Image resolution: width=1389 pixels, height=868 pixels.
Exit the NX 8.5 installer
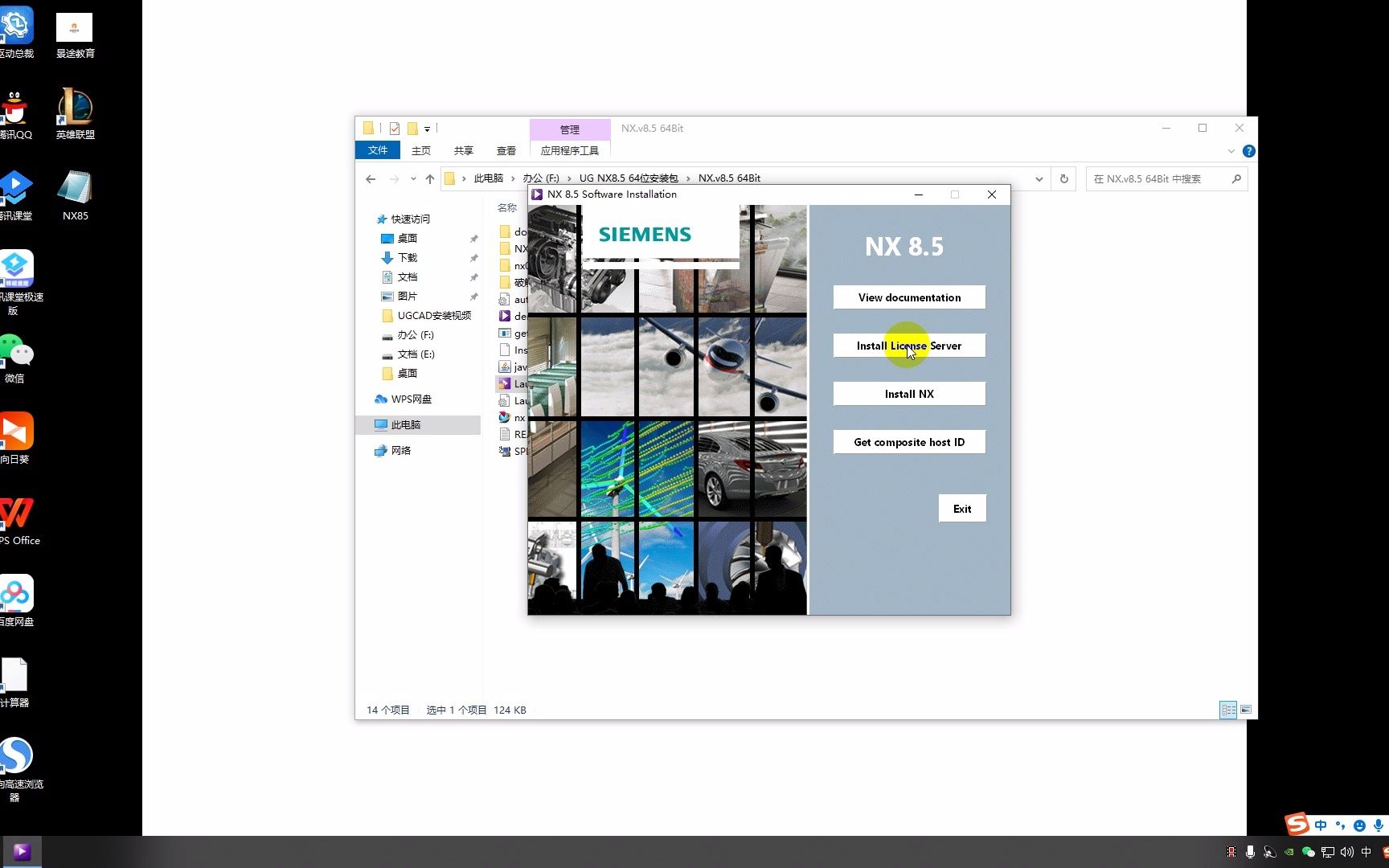962,509
